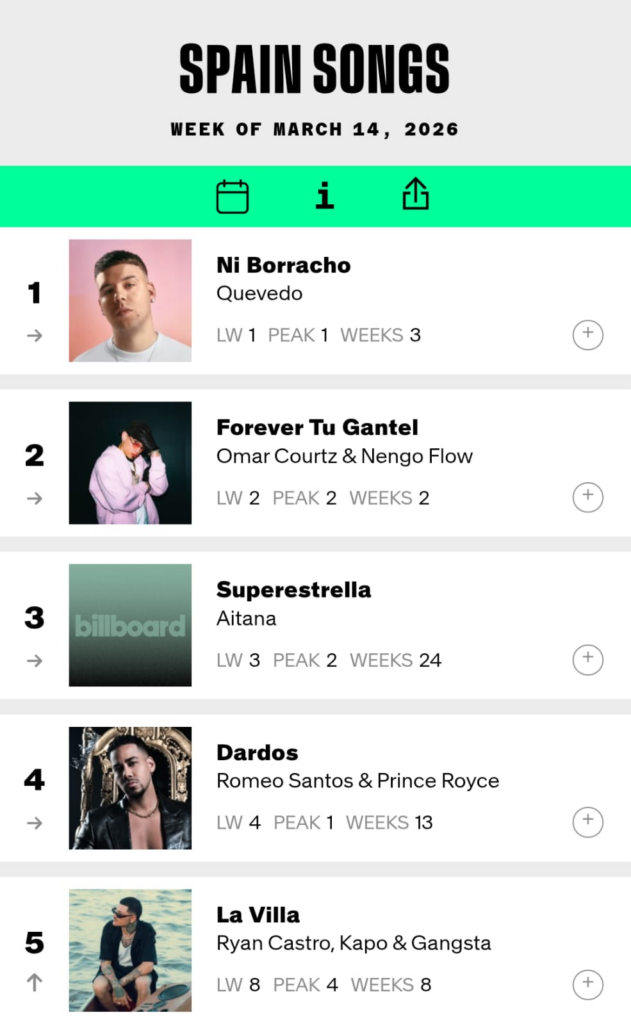Expand details for Ni Borracho
631x1024 pixels.
(x=588, y=335)
